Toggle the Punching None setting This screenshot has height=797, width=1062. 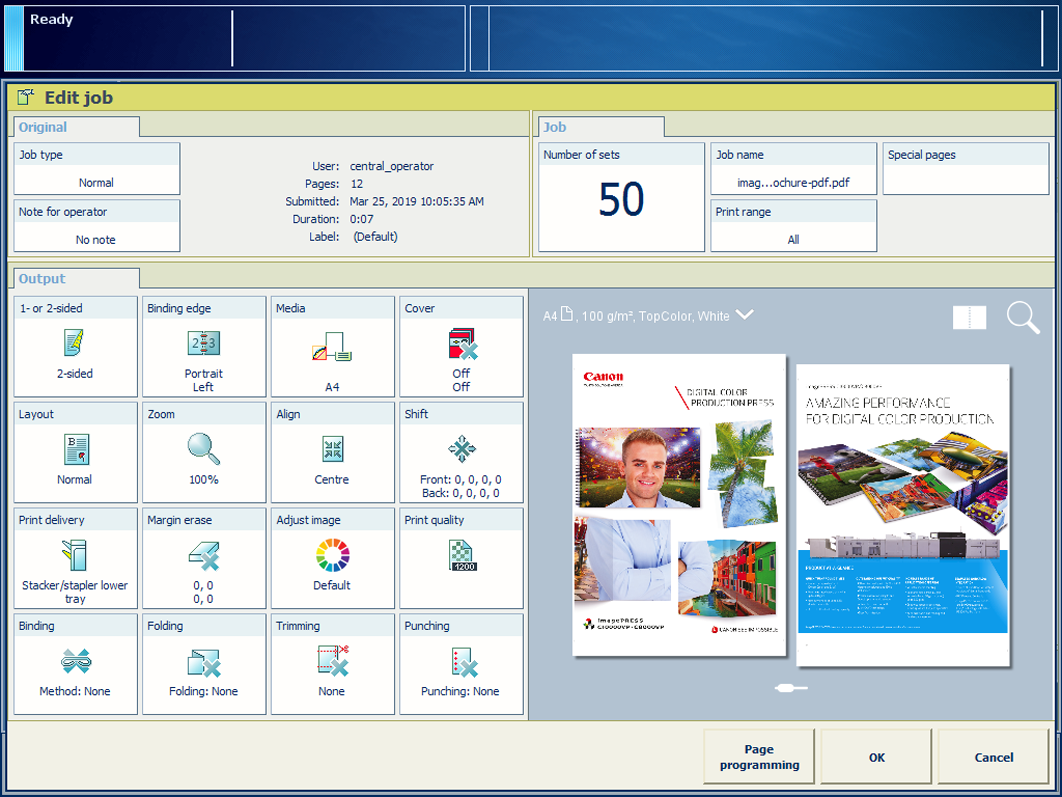(x=461, y=663)
